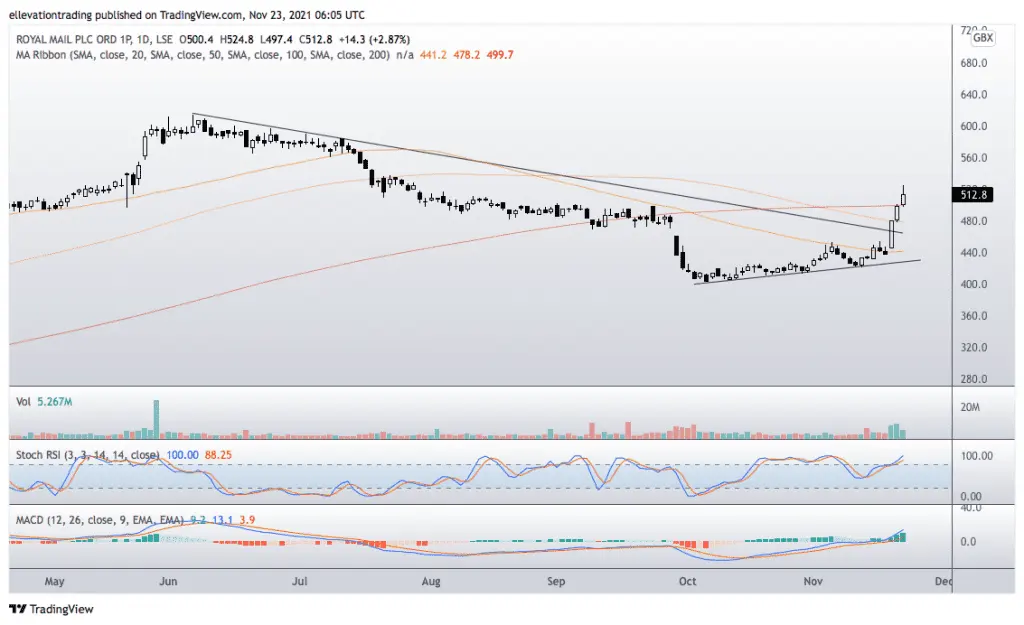Click the 100.00 Stoch RSI axis label
This screenshot has width=1024, height=625.
[x=976, y=456]
